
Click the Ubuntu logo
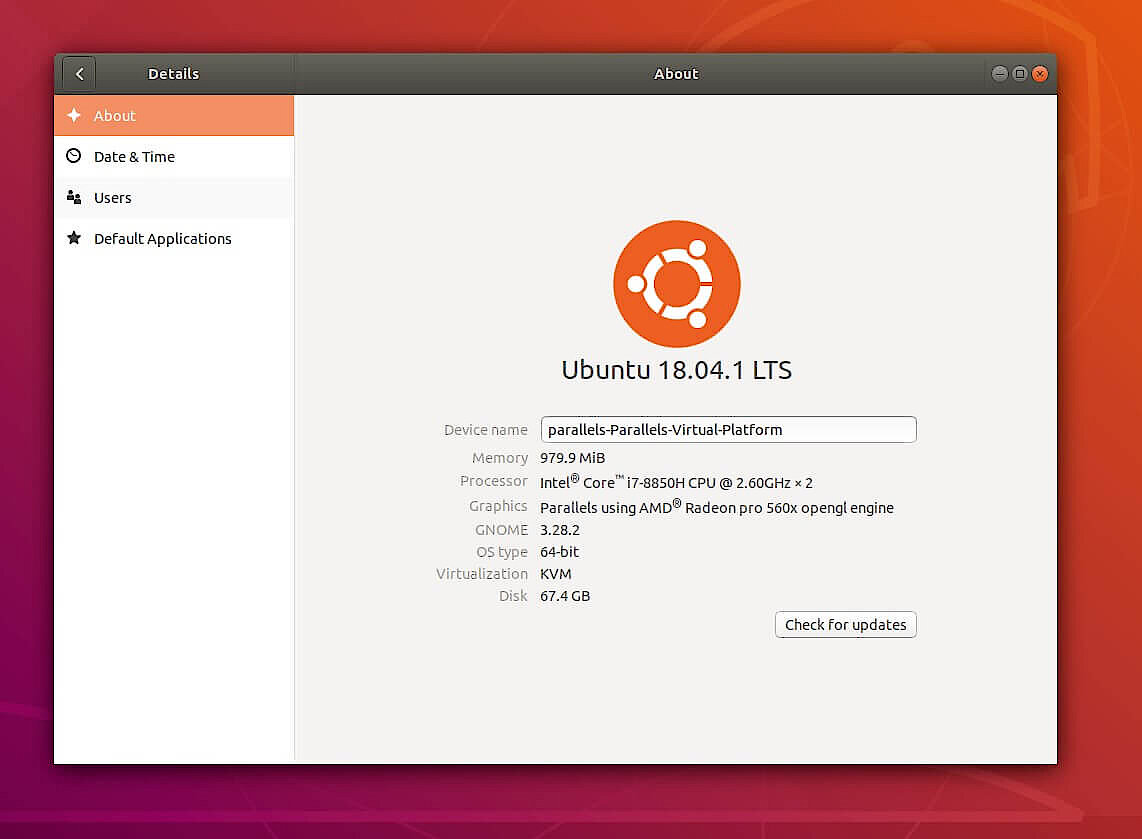[x=676, y=283]
